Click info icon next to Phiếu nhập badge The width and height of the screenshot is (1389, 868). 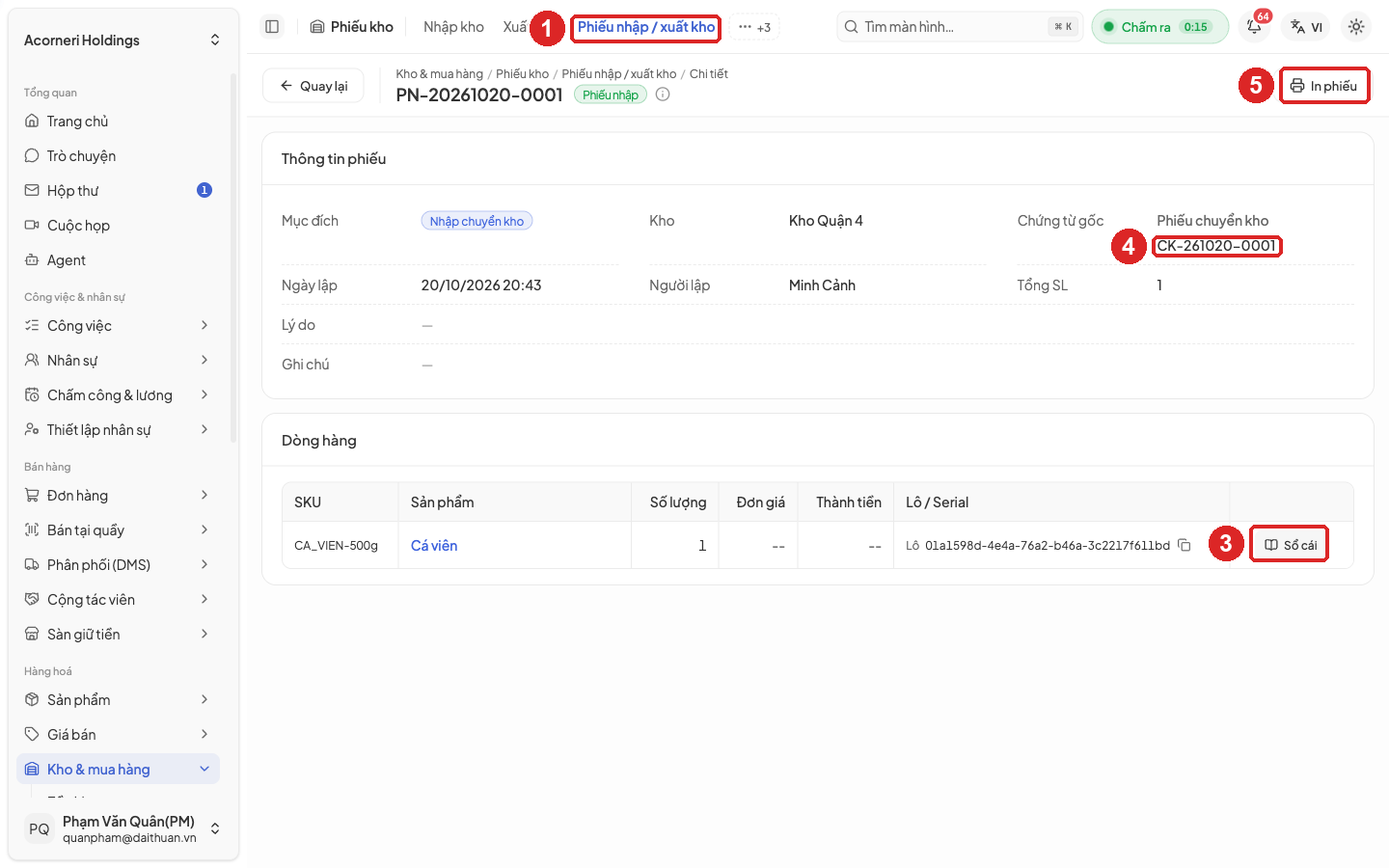pyautogui.click(x=663, y=95)
